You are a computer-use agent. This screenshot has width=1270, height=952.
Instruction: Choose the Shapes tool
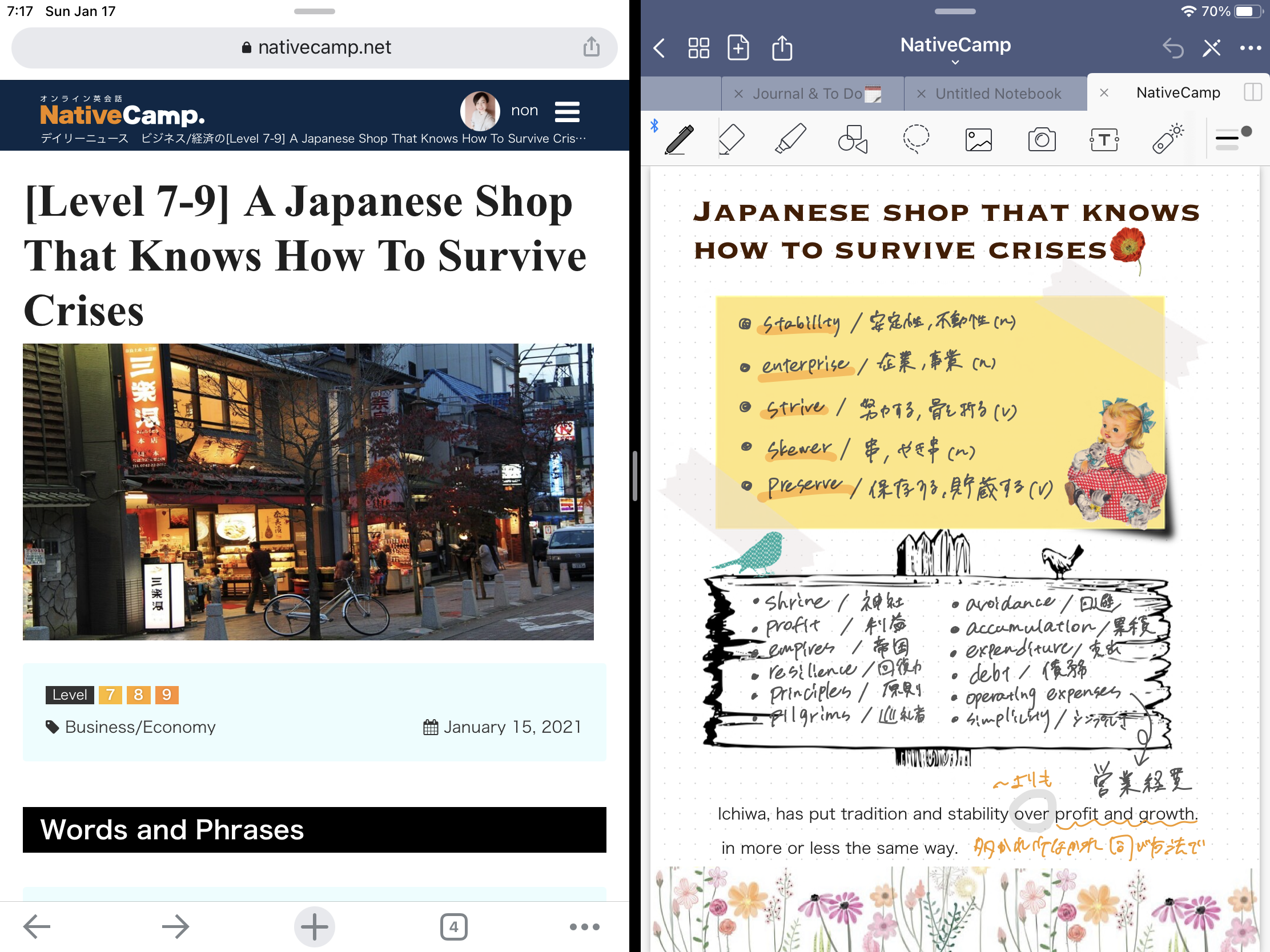pyautogui.click(x=853, y=139)
